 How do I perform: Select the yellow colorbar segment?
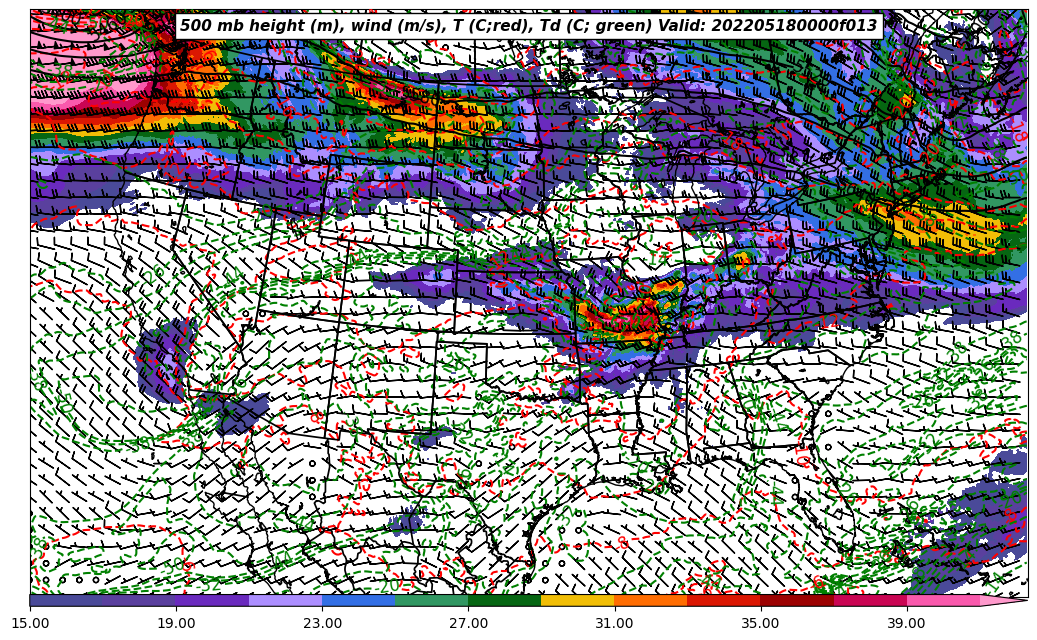pyautogui.click(x=578, y=600)
